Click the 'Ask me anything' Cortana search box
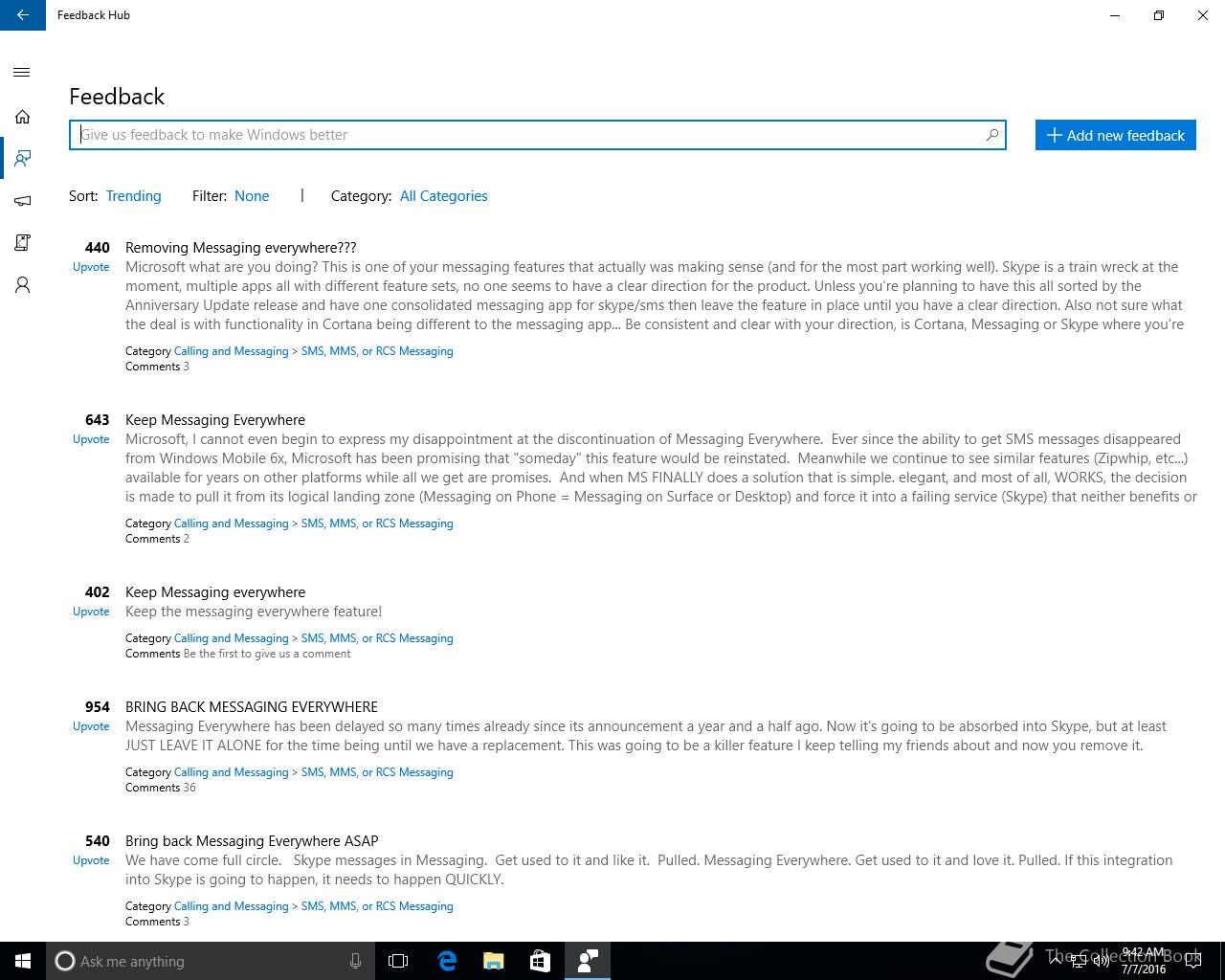 pyautogui.click(x=209, y=961)
